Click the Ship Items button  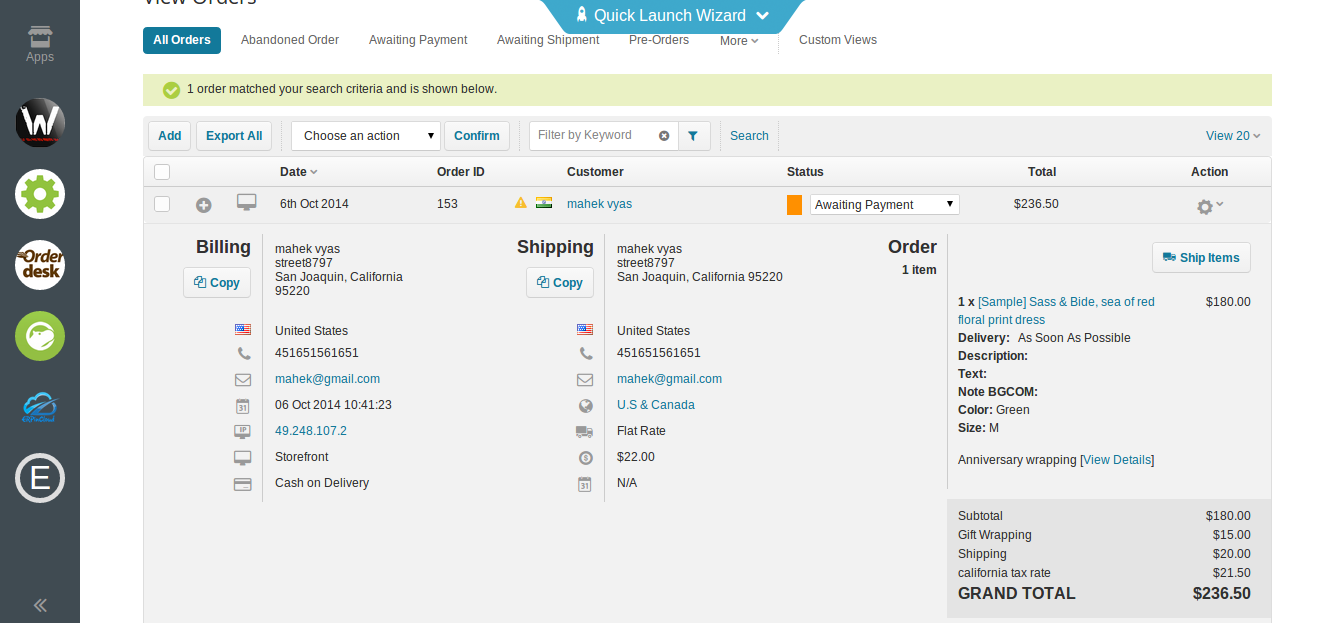[x=1200, y=257]
